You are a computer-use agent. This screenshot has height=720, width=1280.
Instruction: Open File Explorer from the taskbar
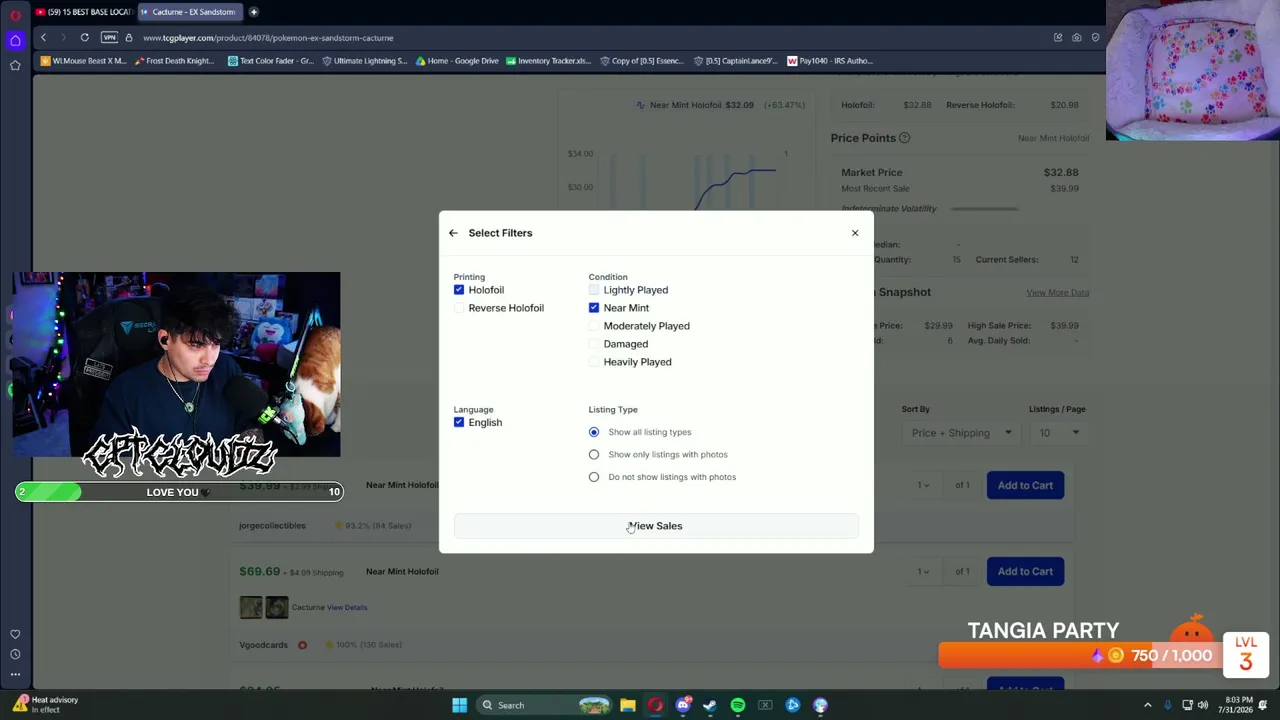[628, 705]
